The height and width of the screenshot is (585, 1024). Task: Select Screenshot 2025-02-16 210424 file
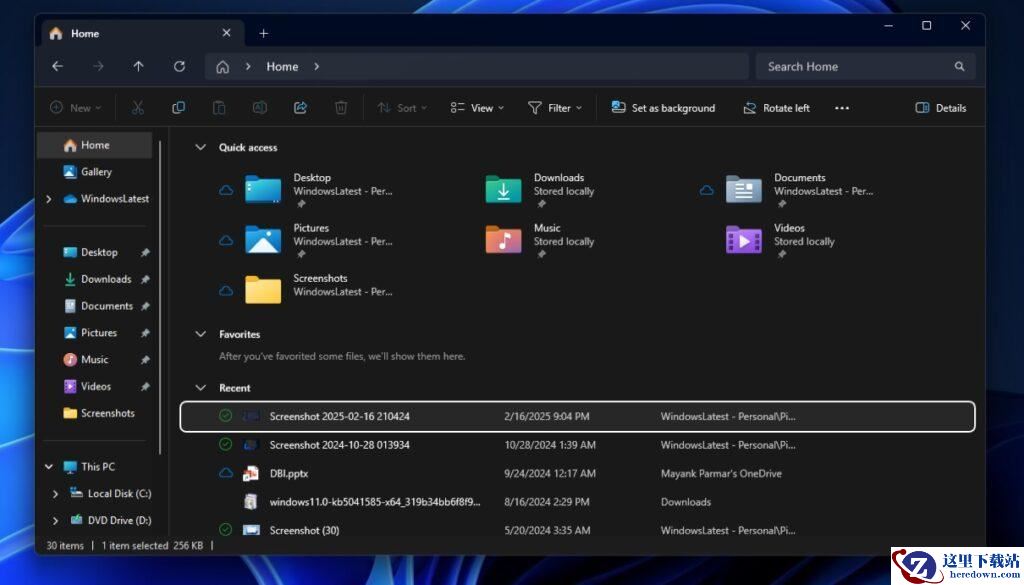click(577, 417)
